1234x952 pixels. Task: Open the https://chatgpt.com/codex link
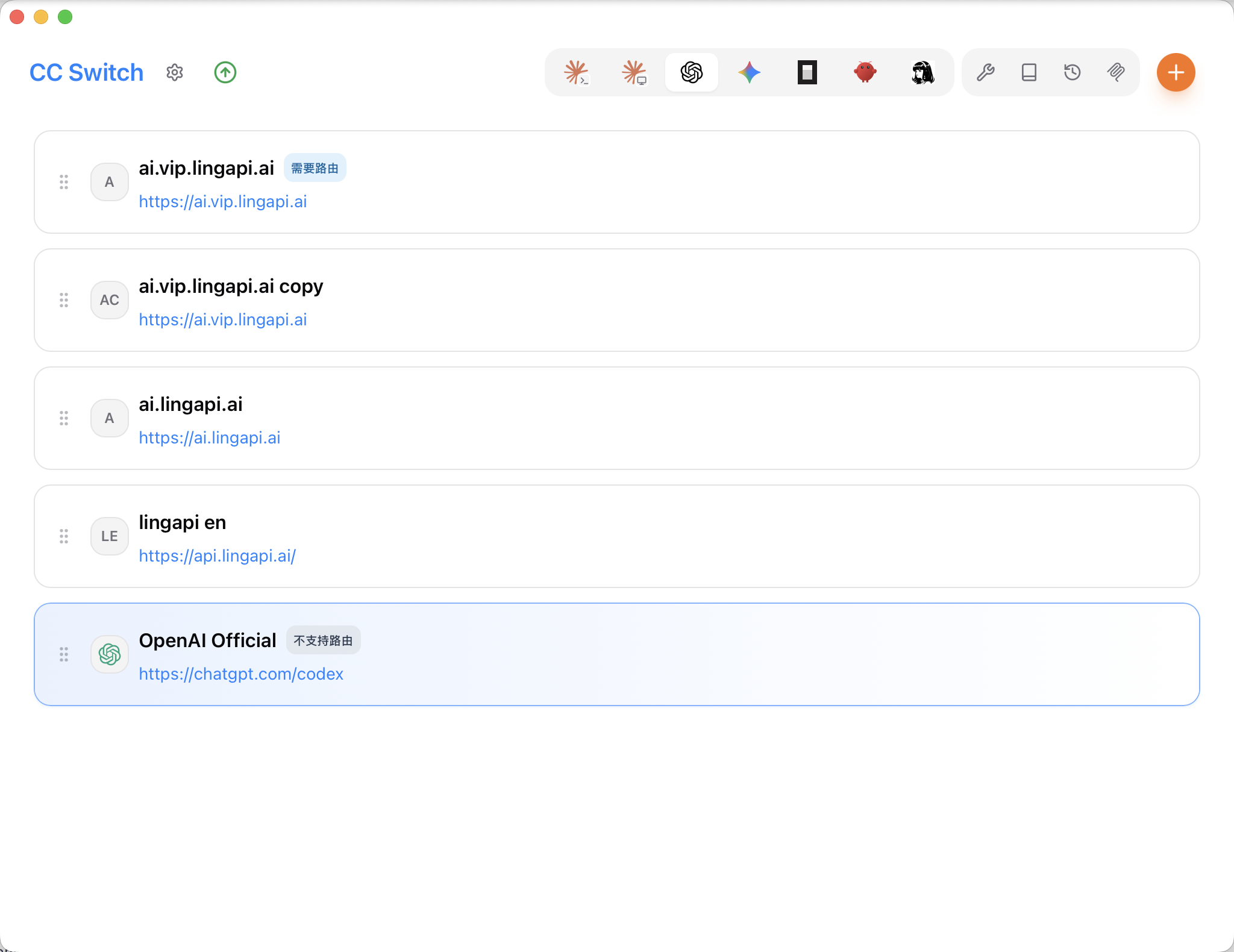(x=241, y=674)
